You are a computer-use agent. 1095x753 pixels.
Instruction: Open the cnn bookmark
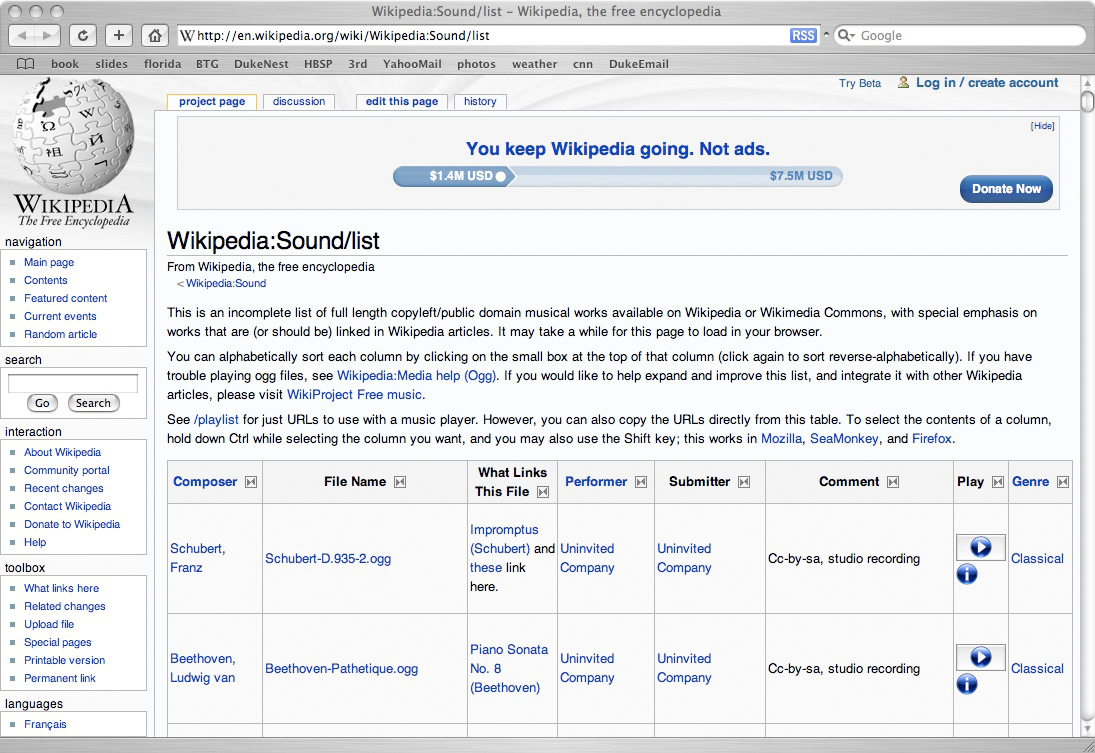[583, 64]
